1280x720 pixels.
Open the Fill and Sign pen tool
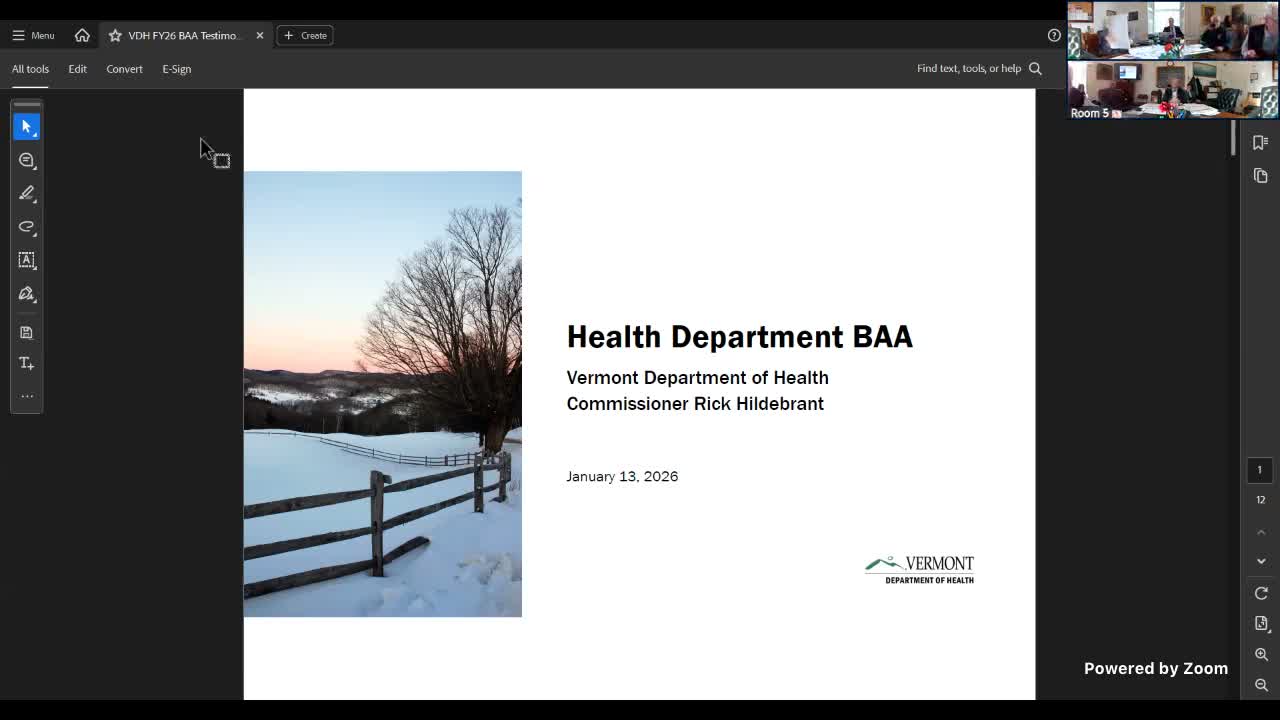[x=27, y=294]
